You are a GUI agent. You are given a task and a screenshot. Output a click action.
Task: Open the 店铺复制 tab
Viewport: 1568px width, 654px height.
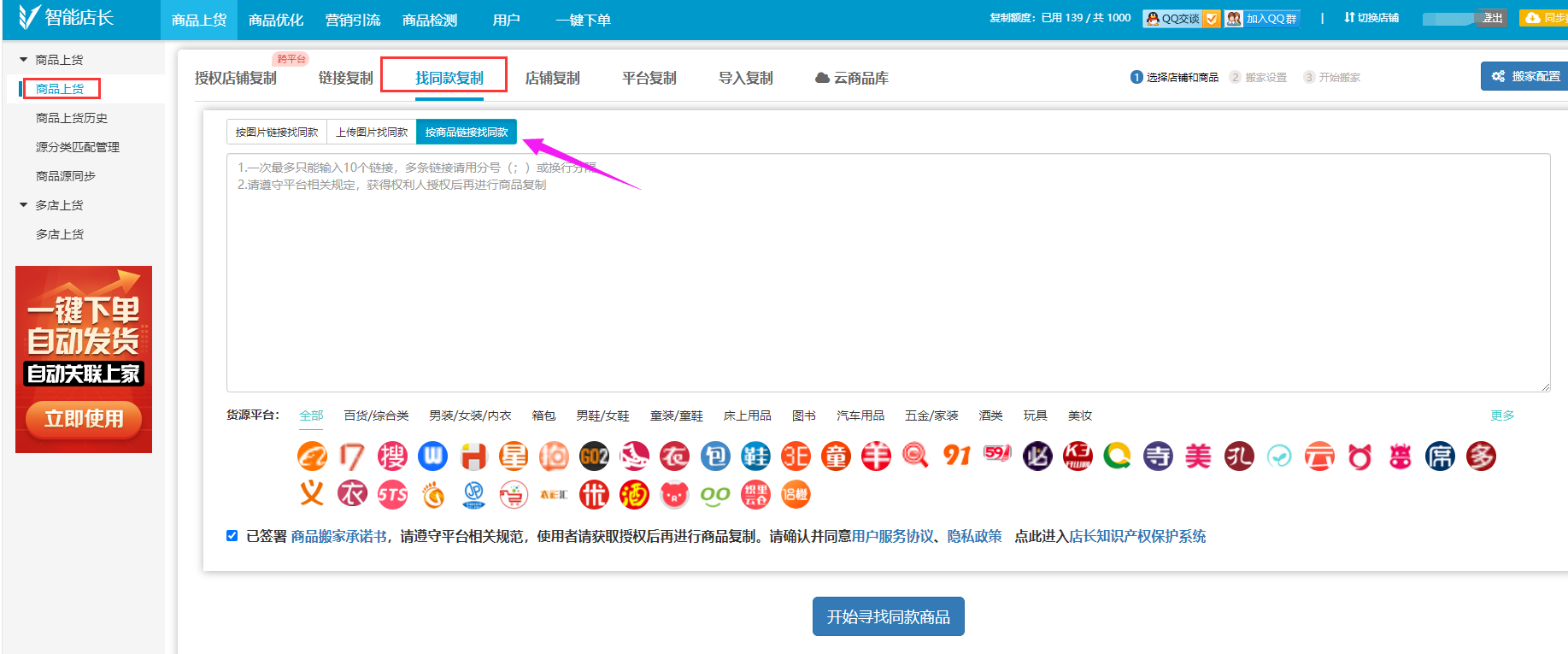[553, 78]
